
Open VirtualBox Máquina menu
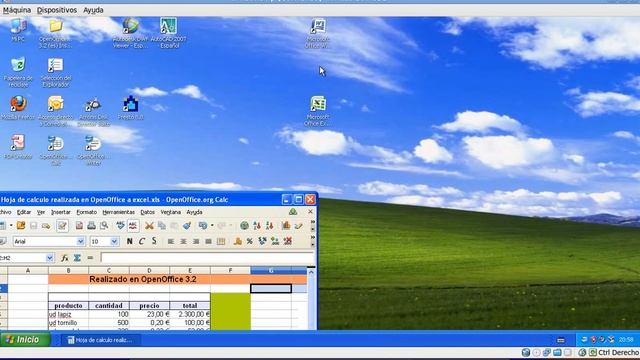(x=17, y=10)
